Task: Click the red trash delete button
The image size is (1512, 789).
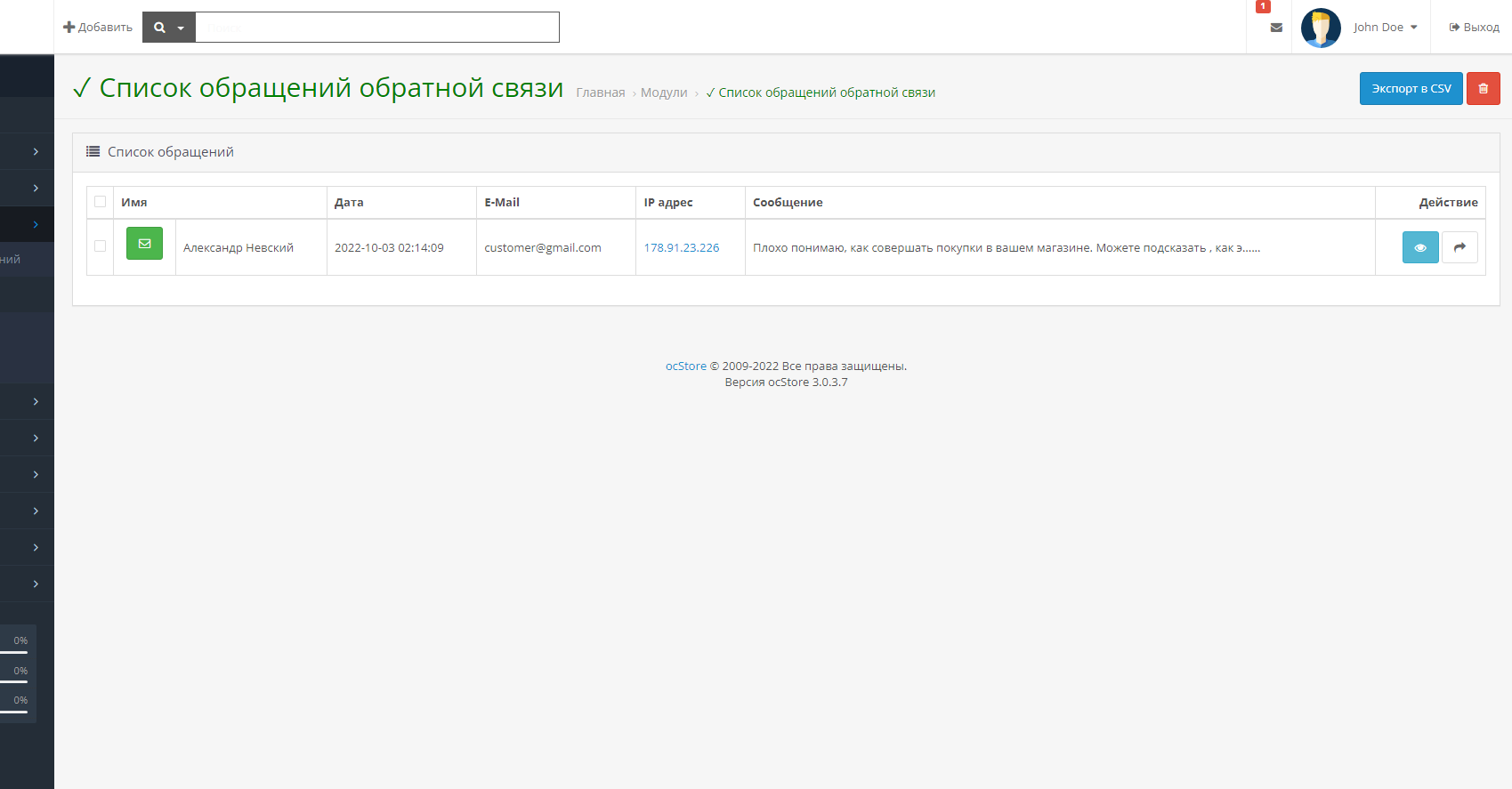Action: (x=1483, y=88)
